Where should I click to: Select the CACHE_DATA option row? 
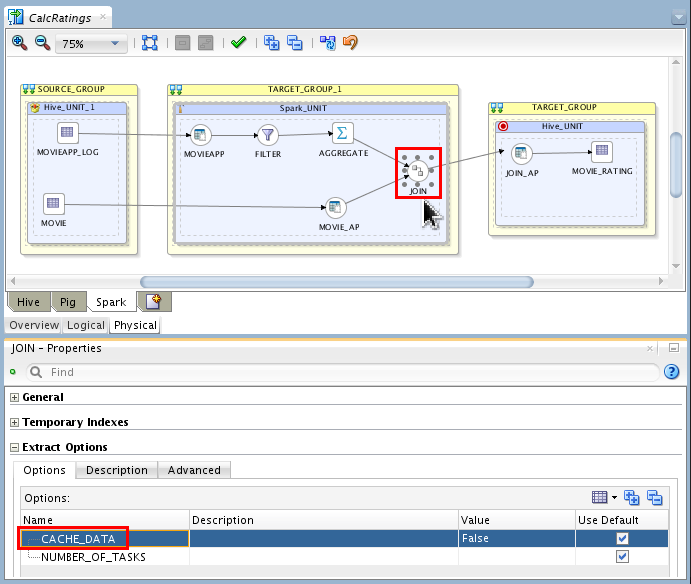[x=344, y=539]
